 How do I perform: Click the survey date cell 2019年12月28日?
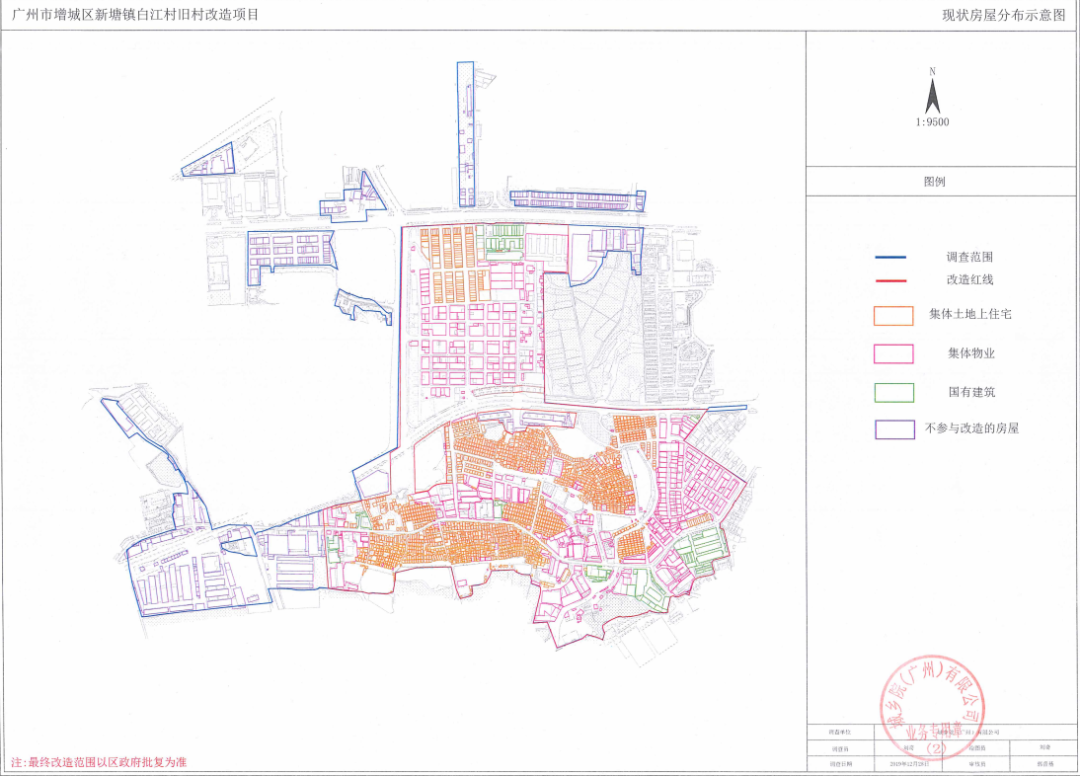[x=909, y=764]
